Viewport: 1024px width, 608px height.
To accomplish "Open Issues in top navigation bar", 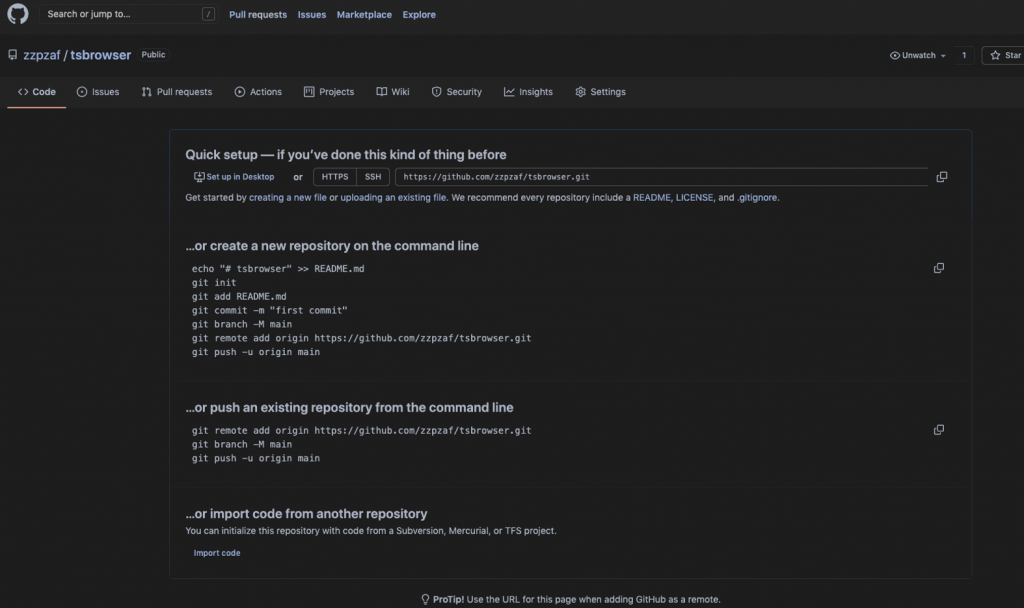I will (312, 14).
